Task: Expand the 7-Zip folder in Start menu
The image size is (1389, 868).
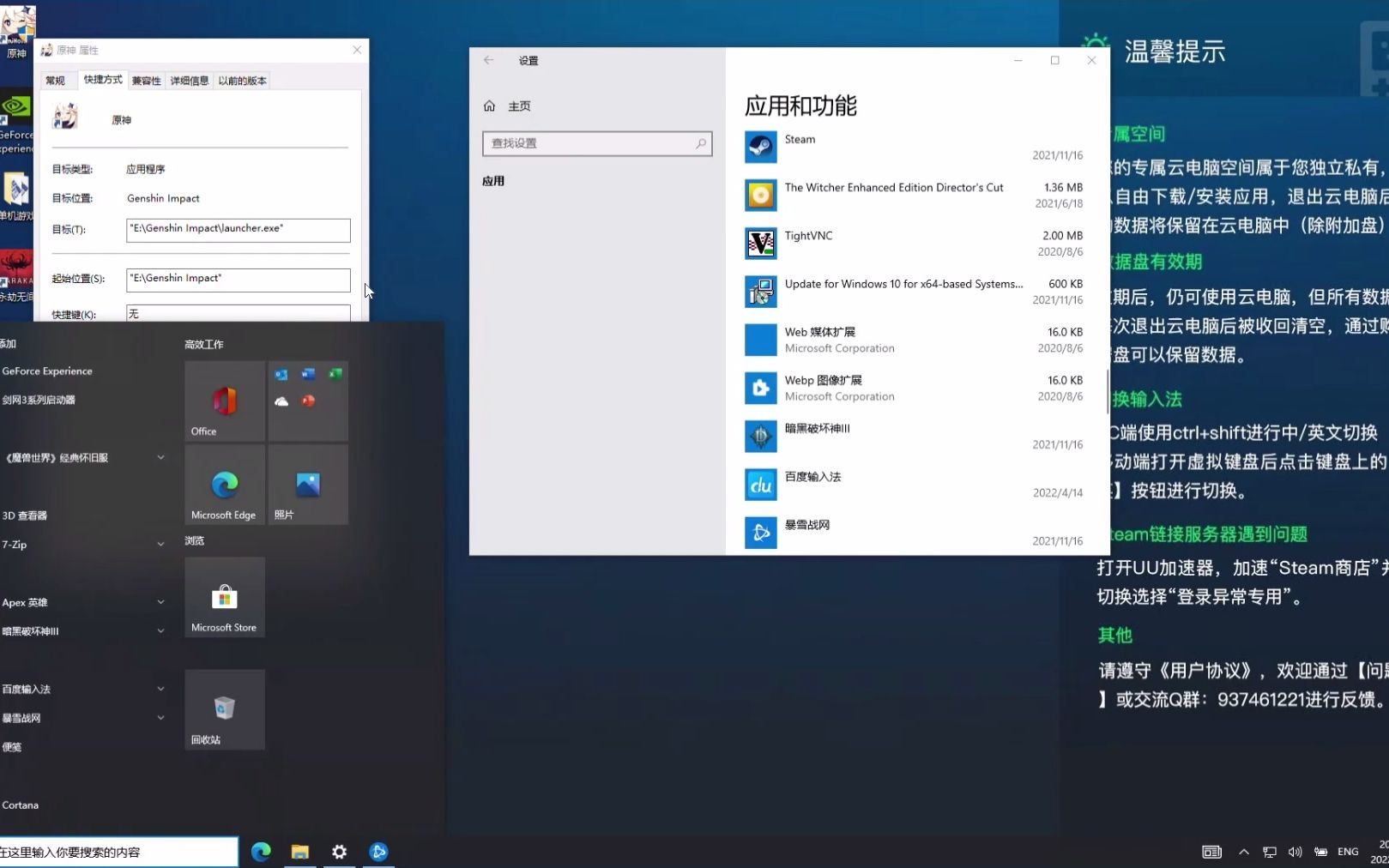Action: click(x=160, y=544)
